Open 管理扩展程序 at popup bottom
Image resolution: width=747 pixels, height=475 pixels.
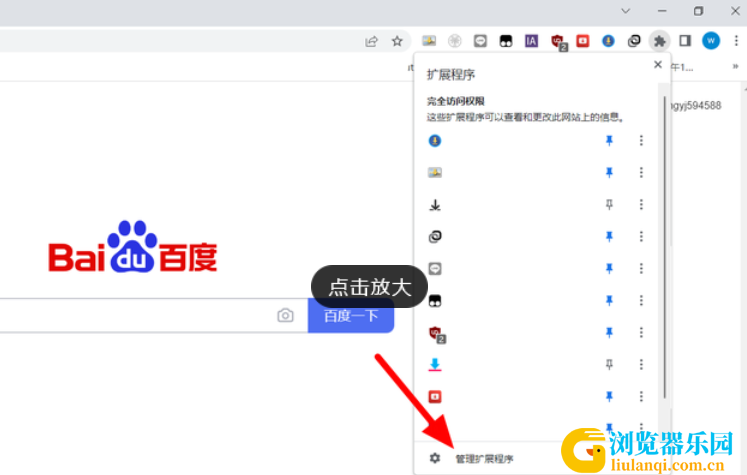click(x=484, y=459)
